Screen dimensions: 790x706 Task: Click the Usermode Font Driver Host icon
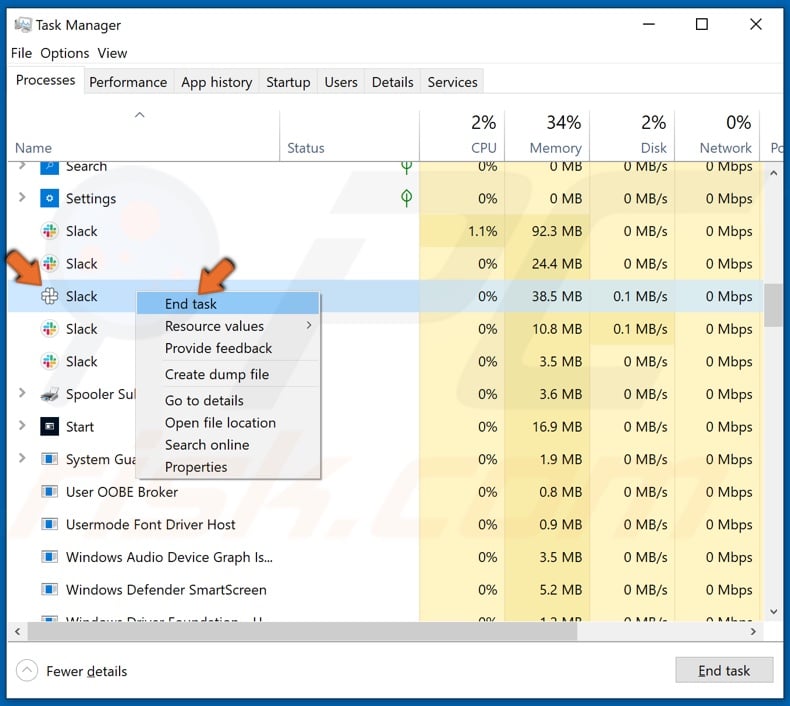[x=49, y=525]
